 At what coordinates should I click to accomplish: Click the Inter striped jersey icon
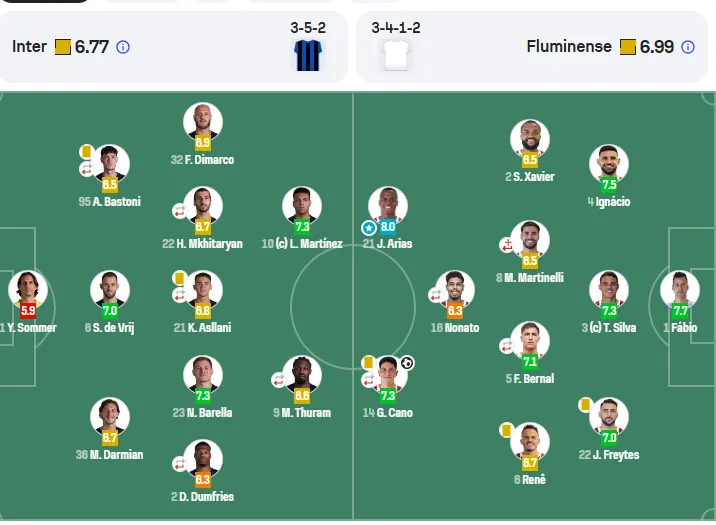tap(308, 56)
